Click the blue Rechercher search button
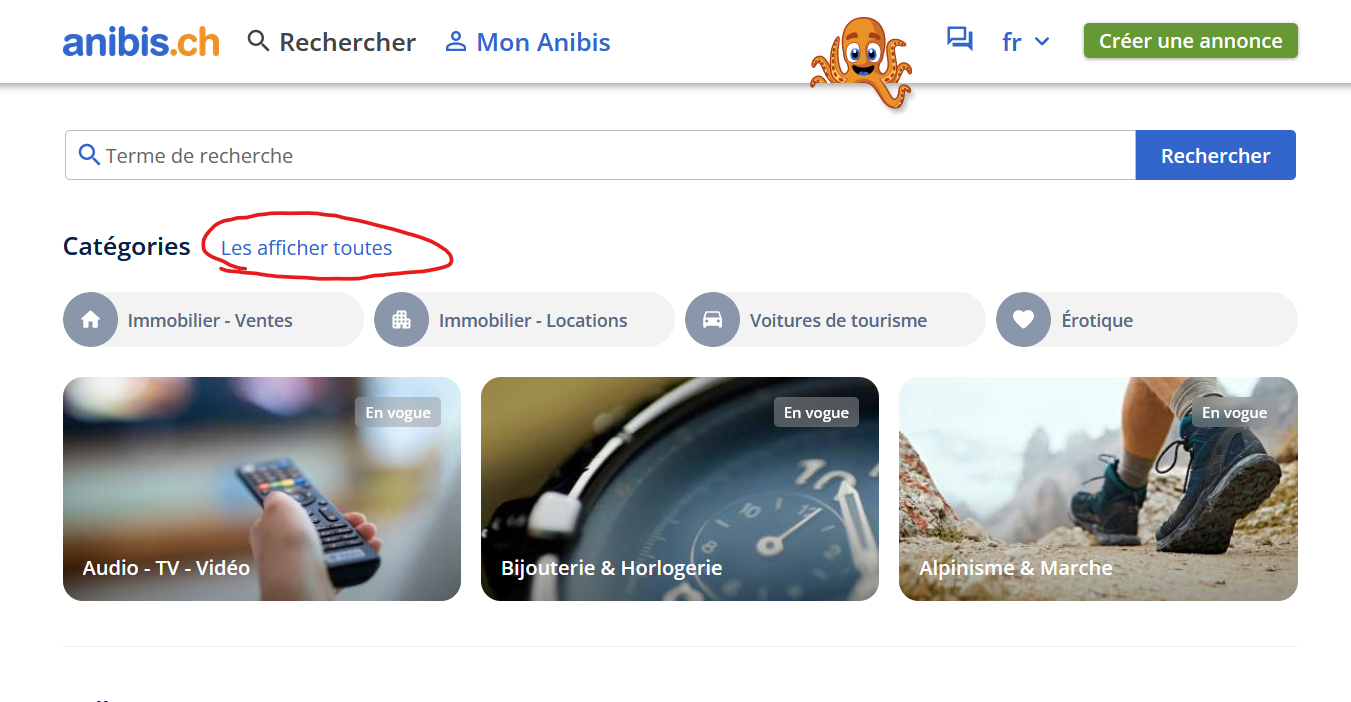This screenshot has height=702, width=1351. 1216,155
